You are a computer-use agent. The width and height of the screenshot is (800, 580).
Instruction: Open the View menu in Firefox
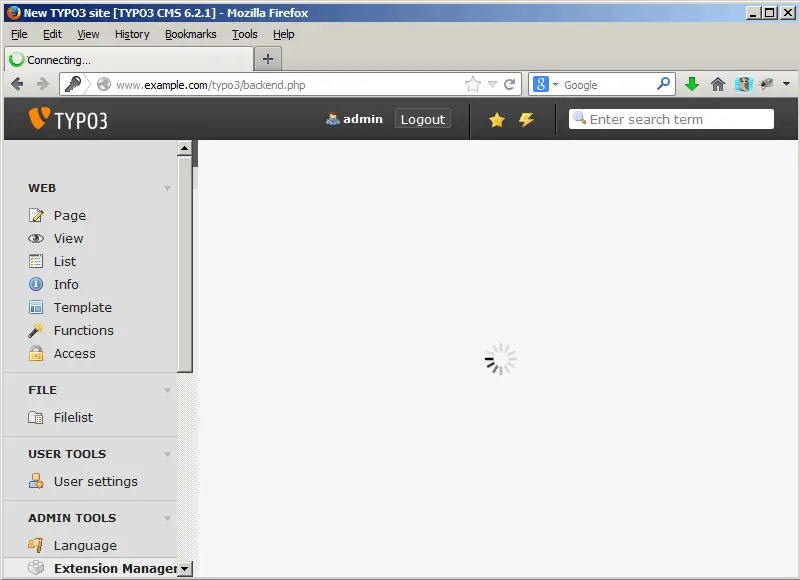88,34
